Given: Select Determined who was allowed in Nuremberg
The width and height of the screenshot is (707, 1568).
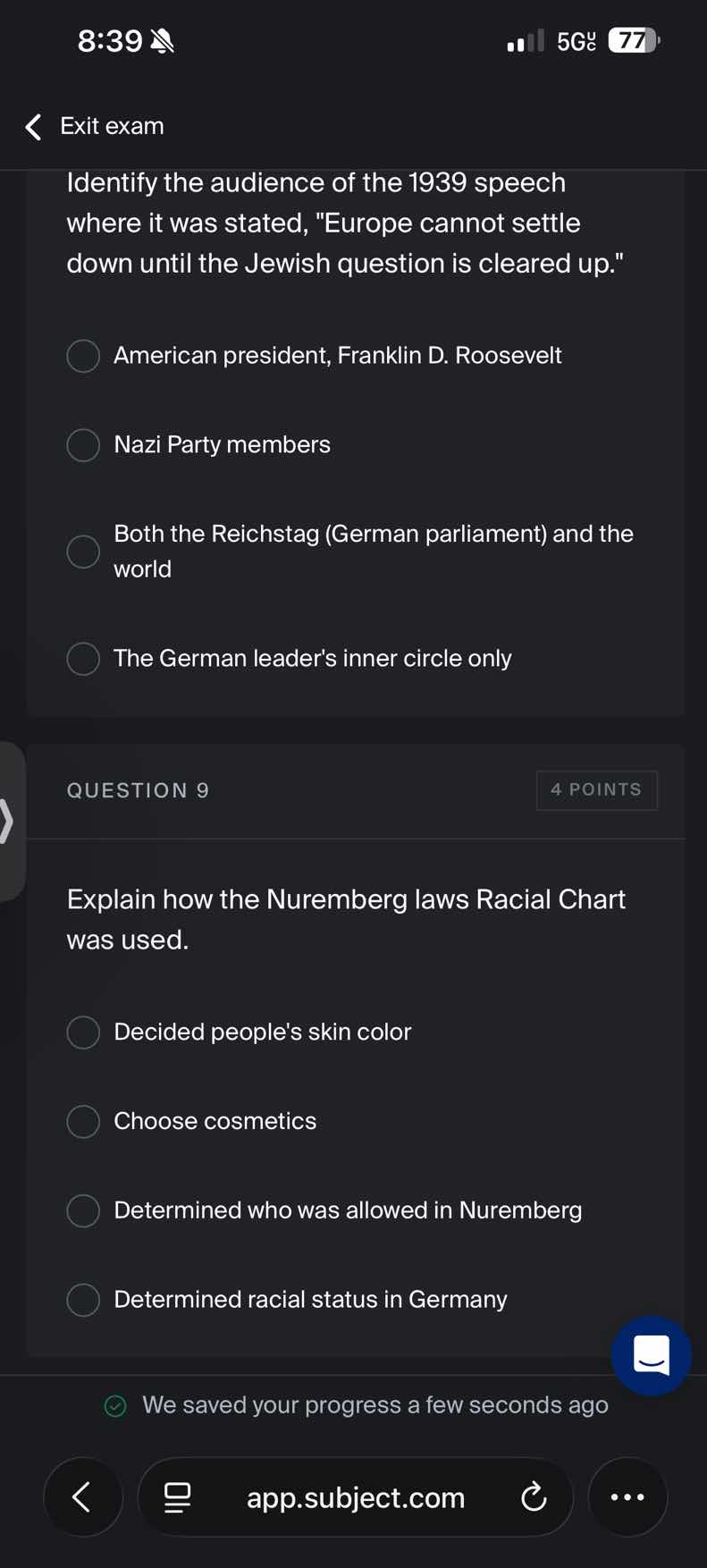Looking at the screenshot, I should 82,1210.
